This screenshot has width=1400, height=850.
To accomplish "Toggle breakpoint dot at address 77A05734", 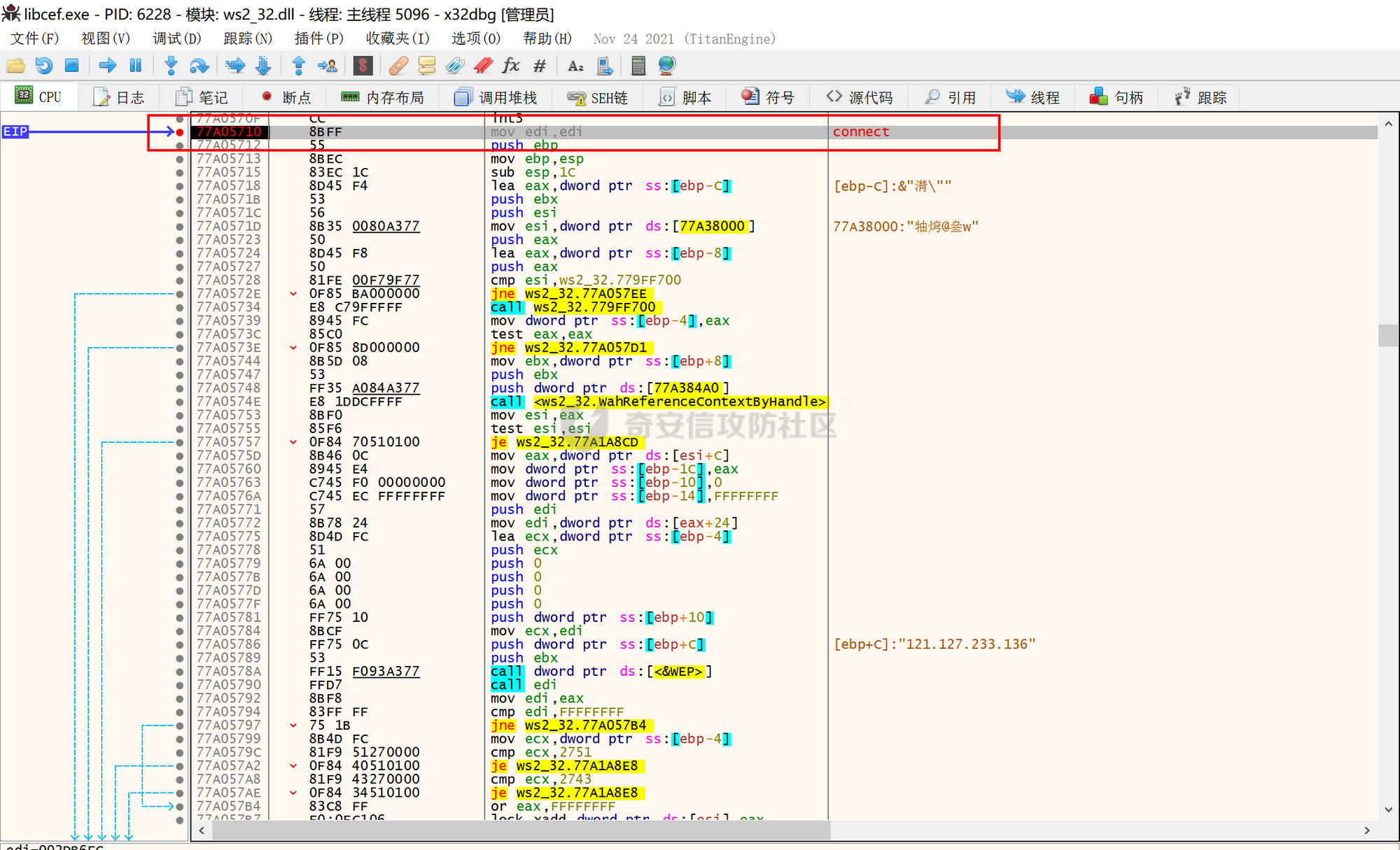I will pos(180,307).
